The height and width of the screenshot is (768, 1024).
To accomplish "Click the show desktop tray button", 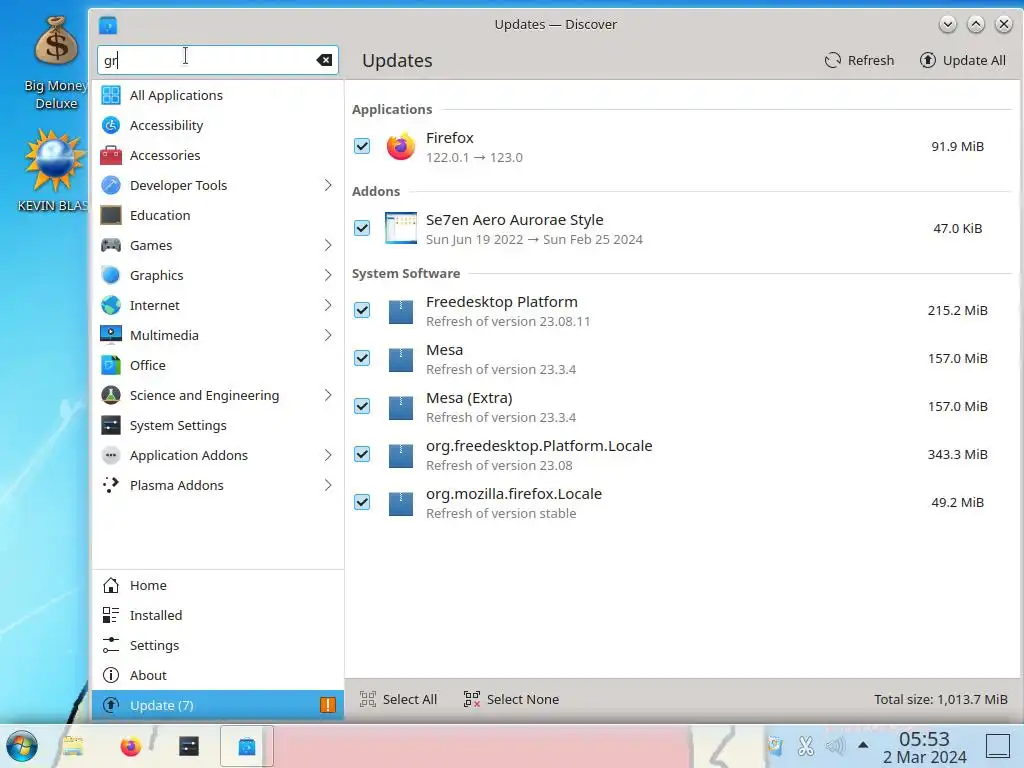I will (998, 746).
